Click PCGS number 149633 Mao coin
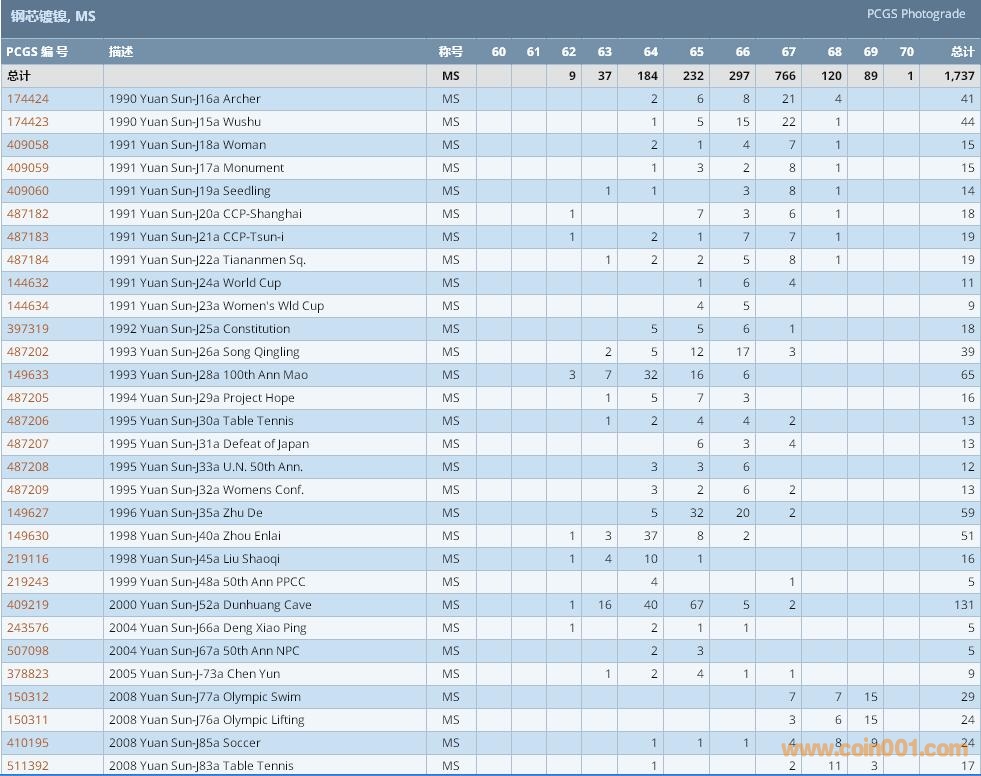The height and width of the screenshot is (776, 981). click(x=28, y=375)
